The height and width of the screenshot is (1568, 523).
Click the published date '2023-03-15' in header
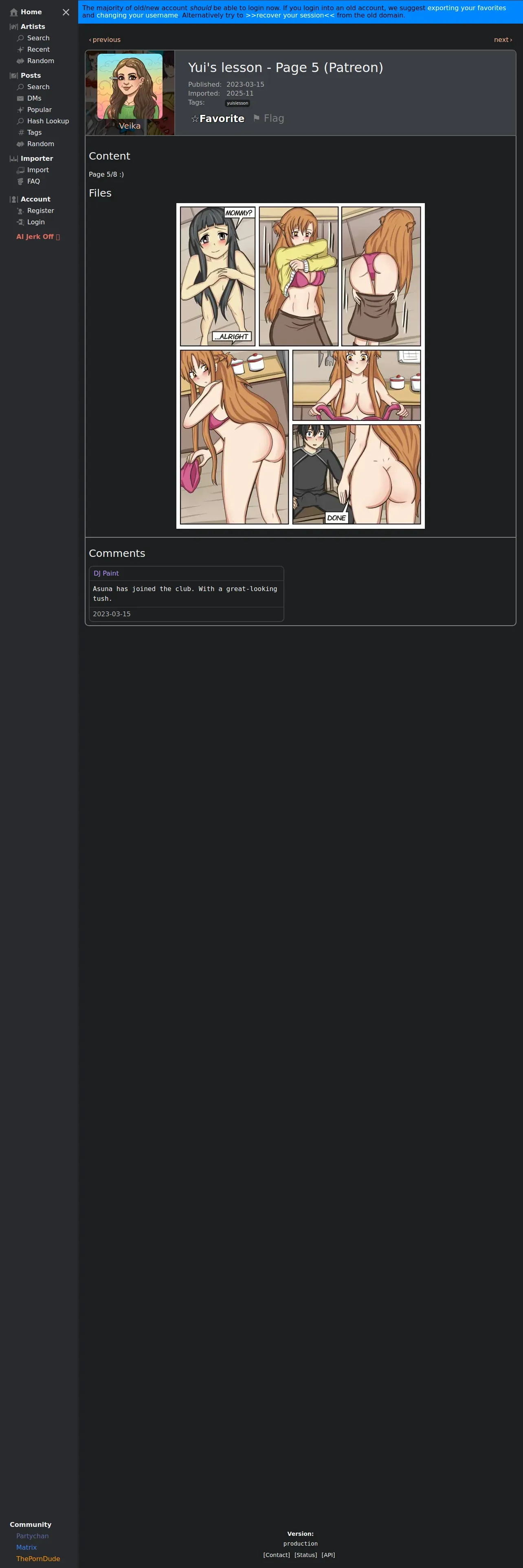(245, 85)
